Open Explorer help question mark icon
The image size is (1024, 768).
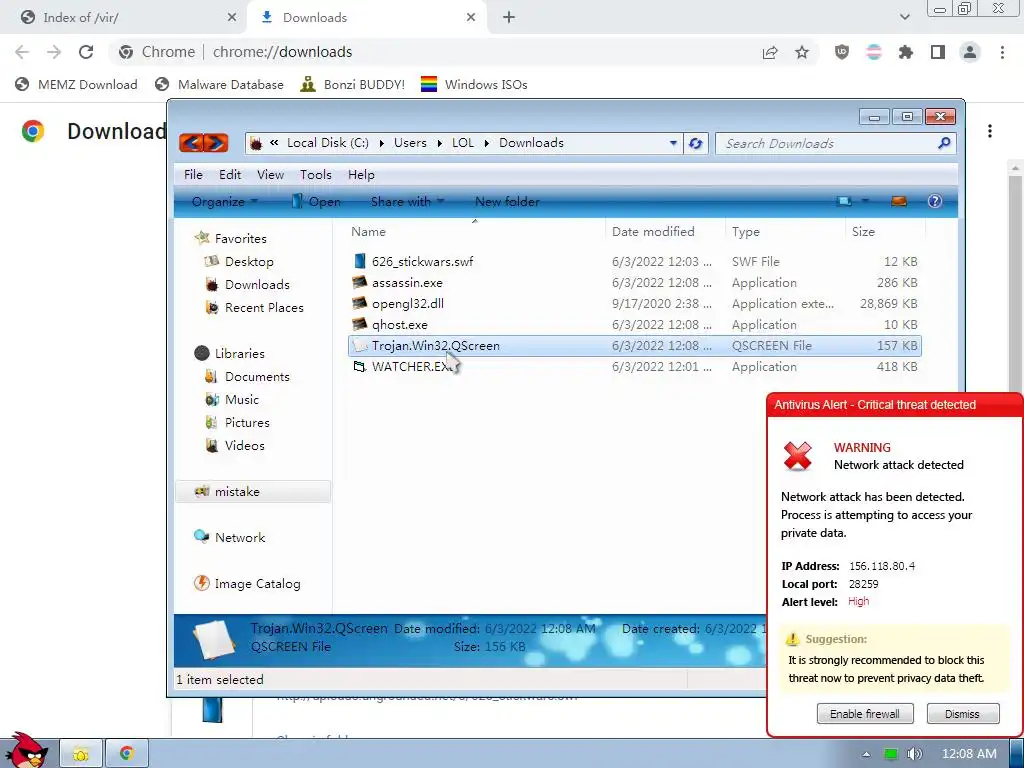click(935, 201)
